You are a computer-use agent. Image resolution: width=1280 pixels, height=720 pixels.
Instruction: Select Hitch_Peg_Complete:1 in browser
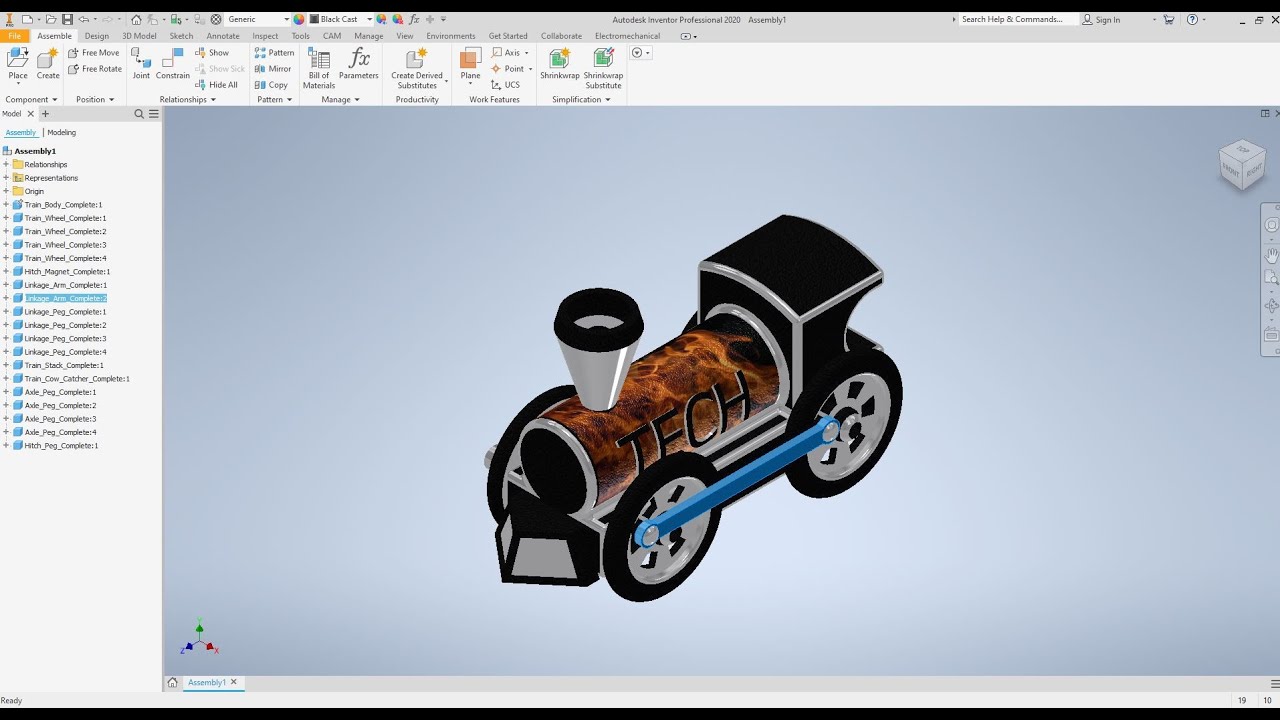click(x=61, y=445)
